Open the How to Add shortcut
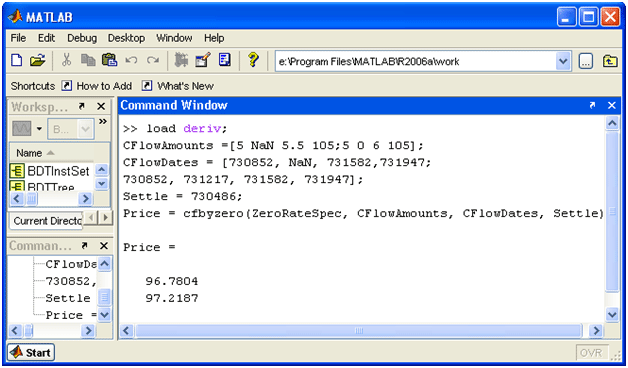The width and height of the screenshot is (628, 368). [97, 86]
